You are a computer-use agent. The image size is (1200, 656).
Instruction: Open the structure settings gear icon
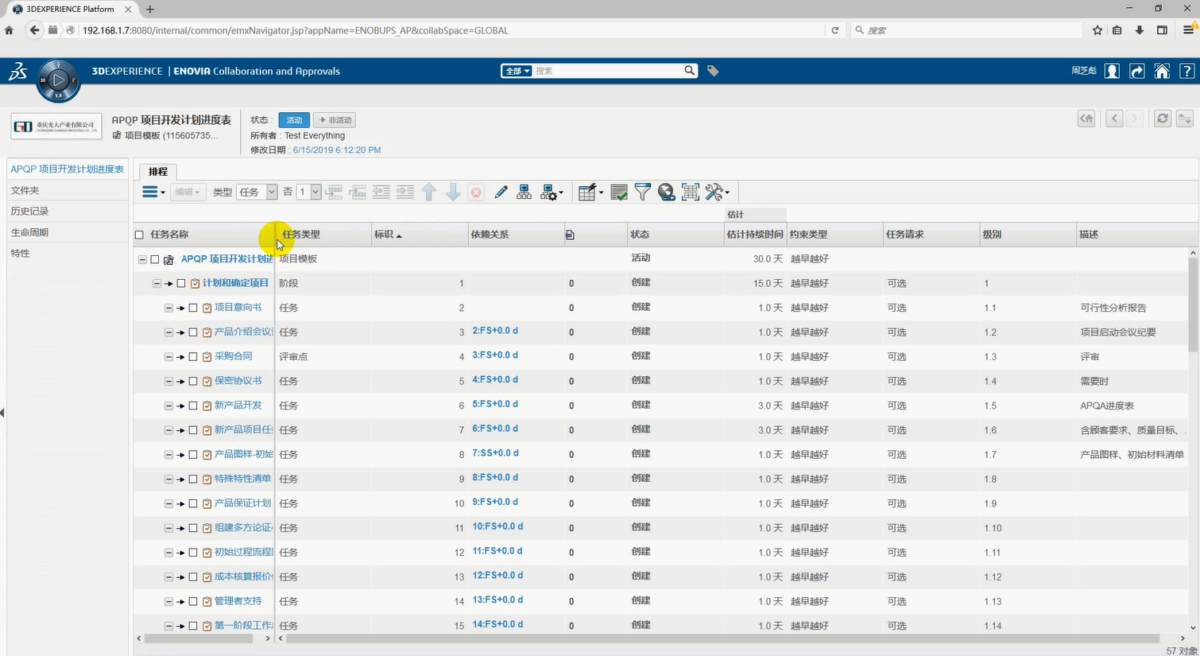coord(551,192)
